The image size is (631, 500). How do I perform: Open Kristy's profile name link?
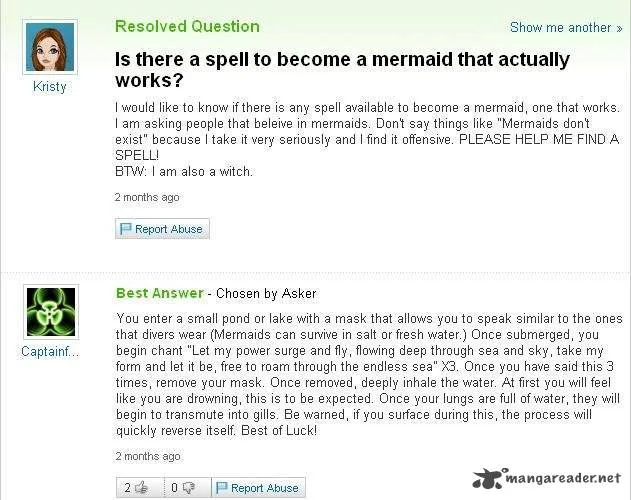coord(49,87)
